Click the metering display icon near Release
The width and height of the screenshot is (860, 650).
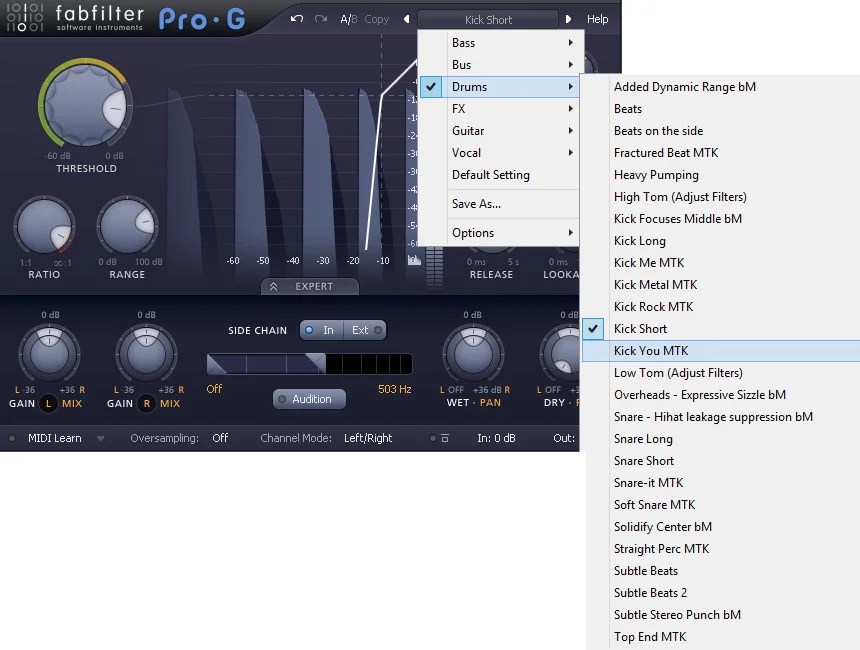click(416, 258)
